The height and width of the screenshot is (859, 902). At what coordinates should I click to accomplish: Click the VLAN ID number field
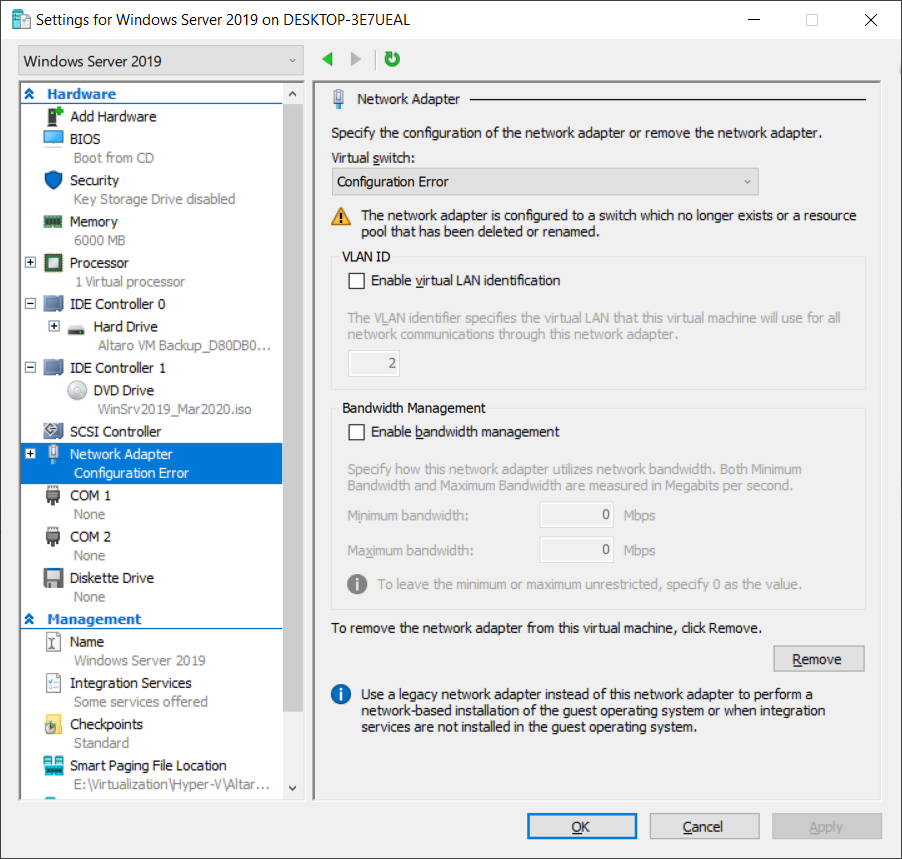[374, 363]
